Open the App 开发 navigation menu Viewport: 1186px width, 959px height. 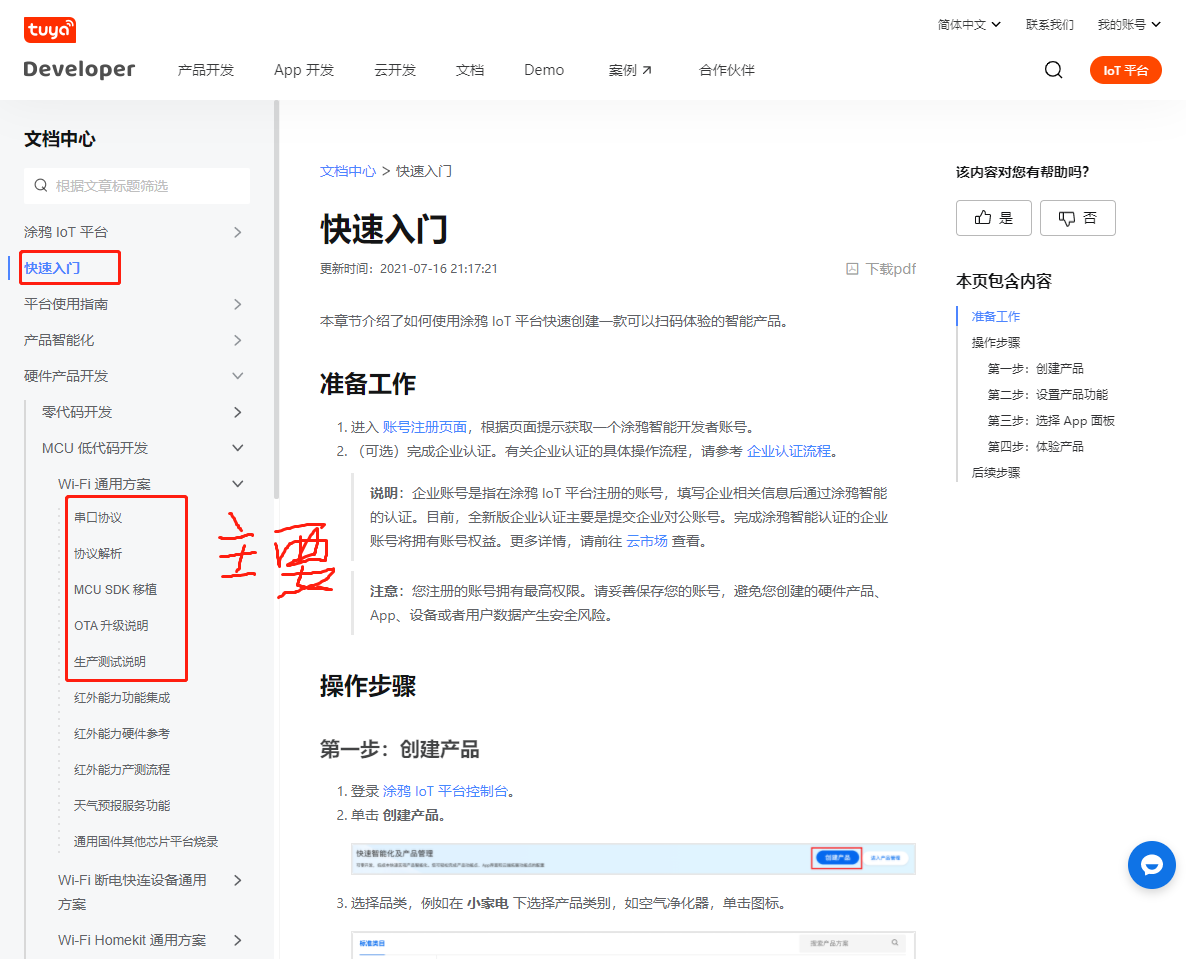point(304,70)
